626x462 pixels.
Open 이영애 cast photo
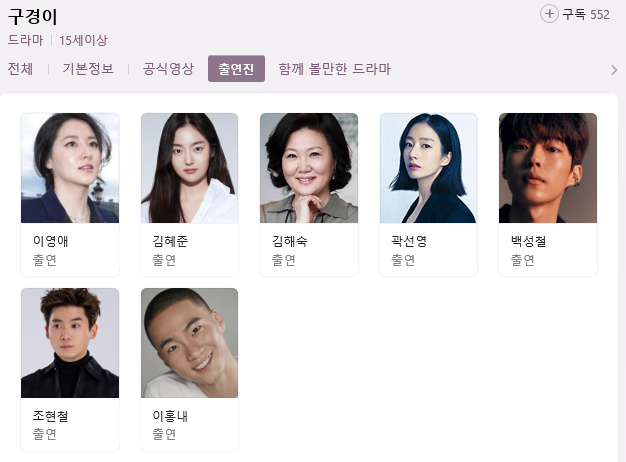pyautogui.click(x=70, y=168)
